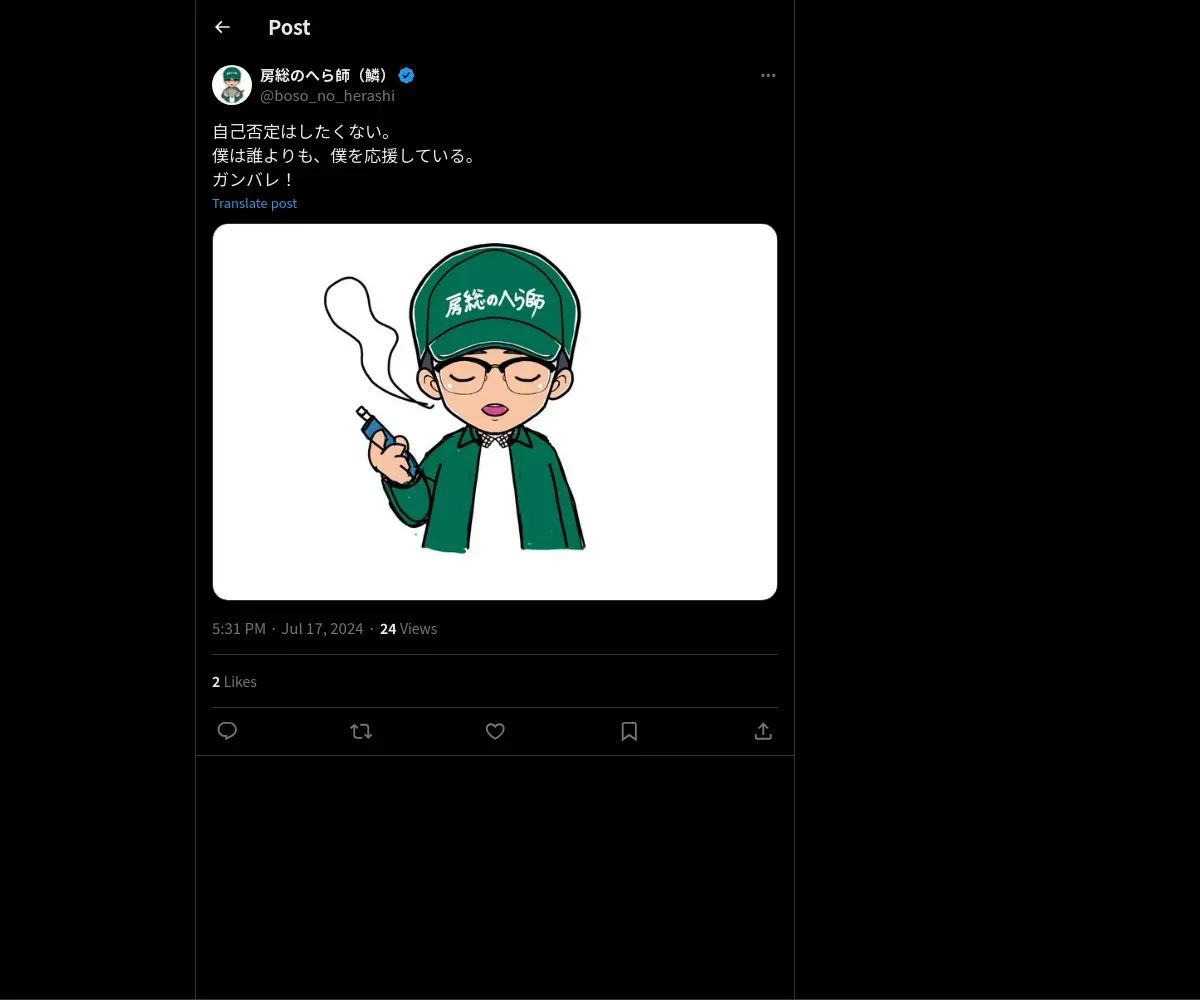The width and height of the screenshot is (1200, 1000).
Task: Go back using the left arrow icon
Action: 222,27
